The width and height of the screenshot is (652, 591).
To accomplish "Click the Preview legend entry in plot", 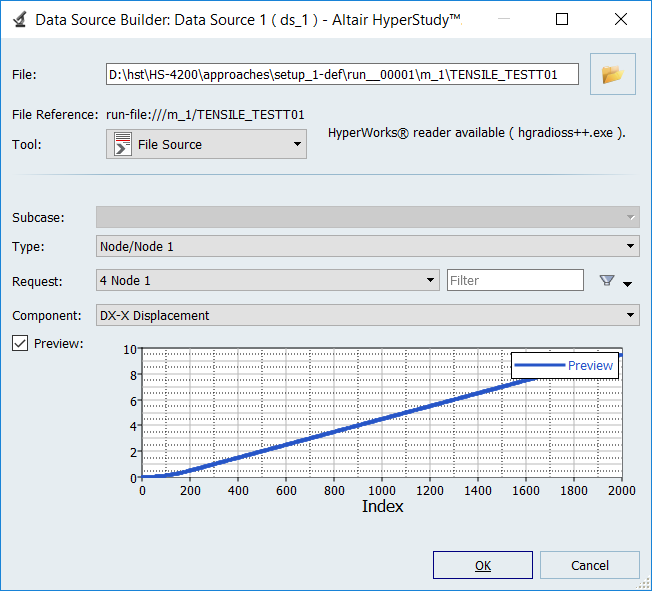I will click(565, 366).
